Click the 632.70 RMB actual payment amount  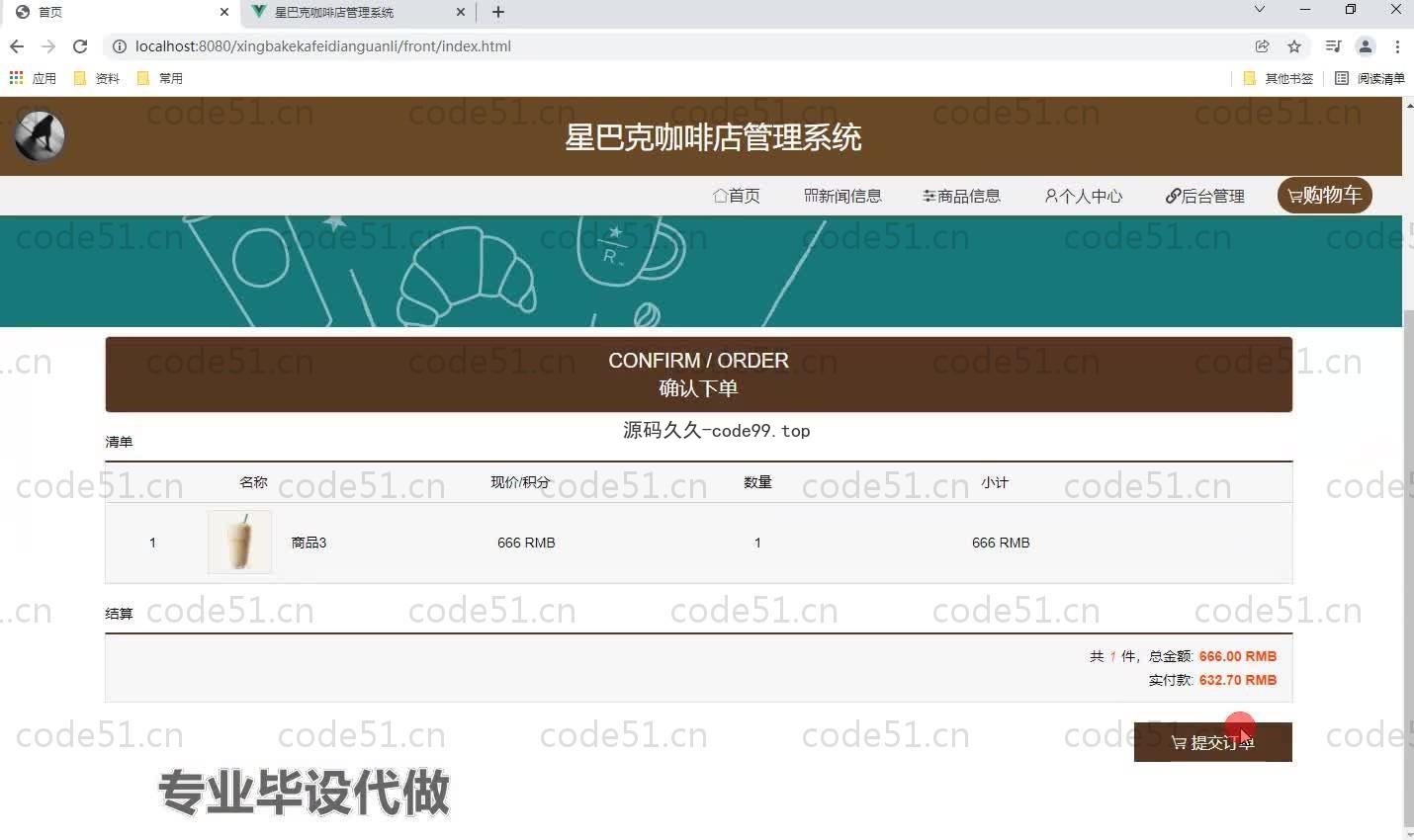(x=1238, y=680)
